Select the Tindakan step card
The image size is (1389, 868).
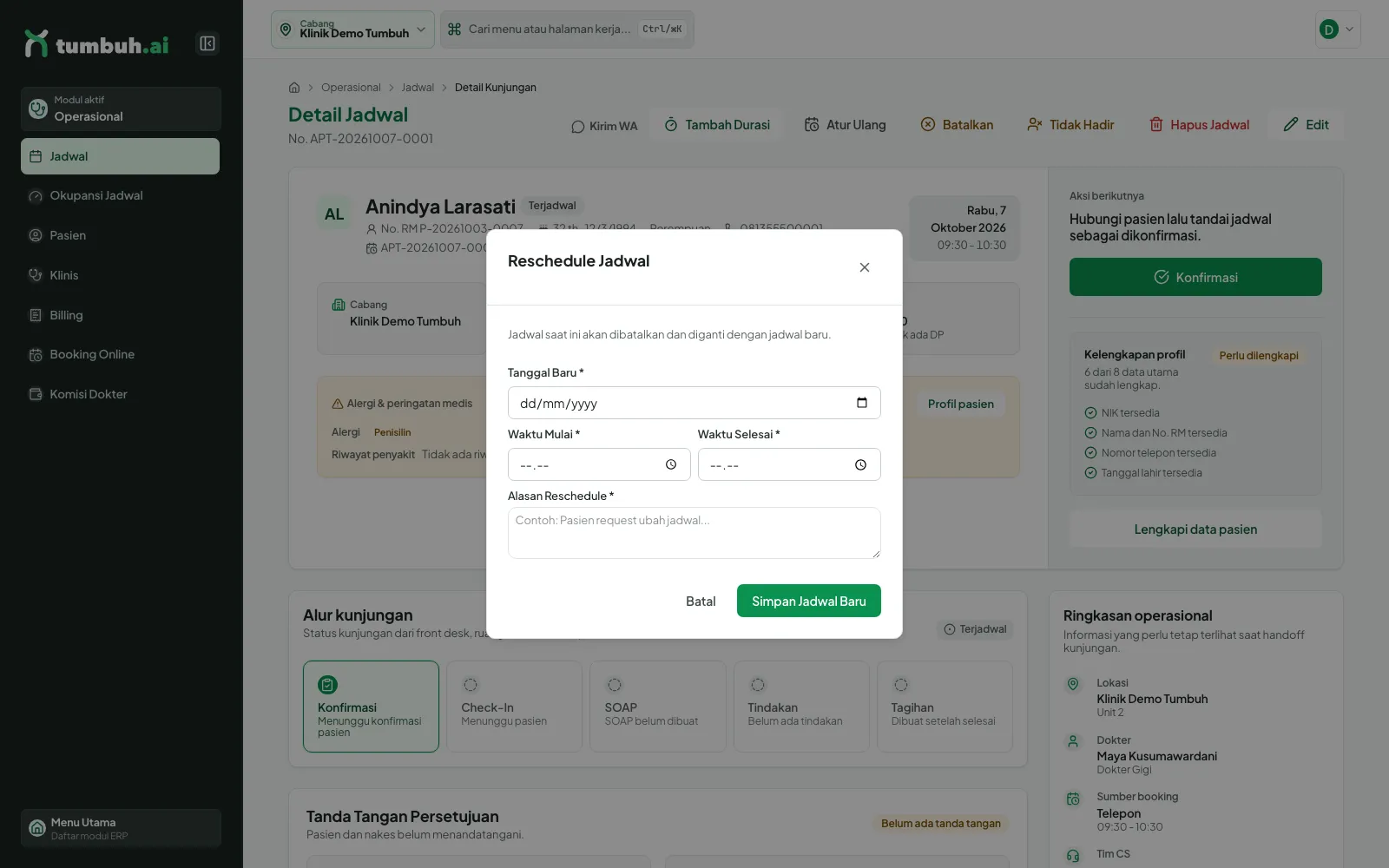pyautogui.click(x=801, y=707)
